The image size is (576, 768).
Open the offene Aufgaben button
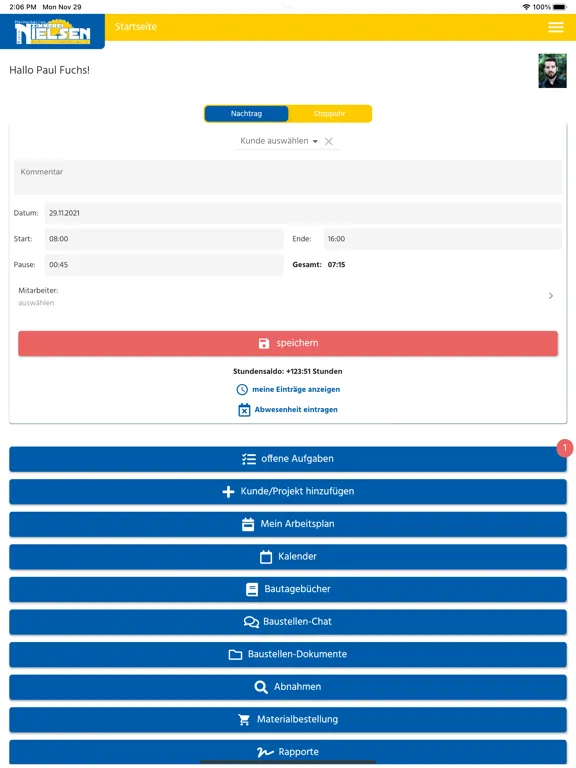click(288, 459)
